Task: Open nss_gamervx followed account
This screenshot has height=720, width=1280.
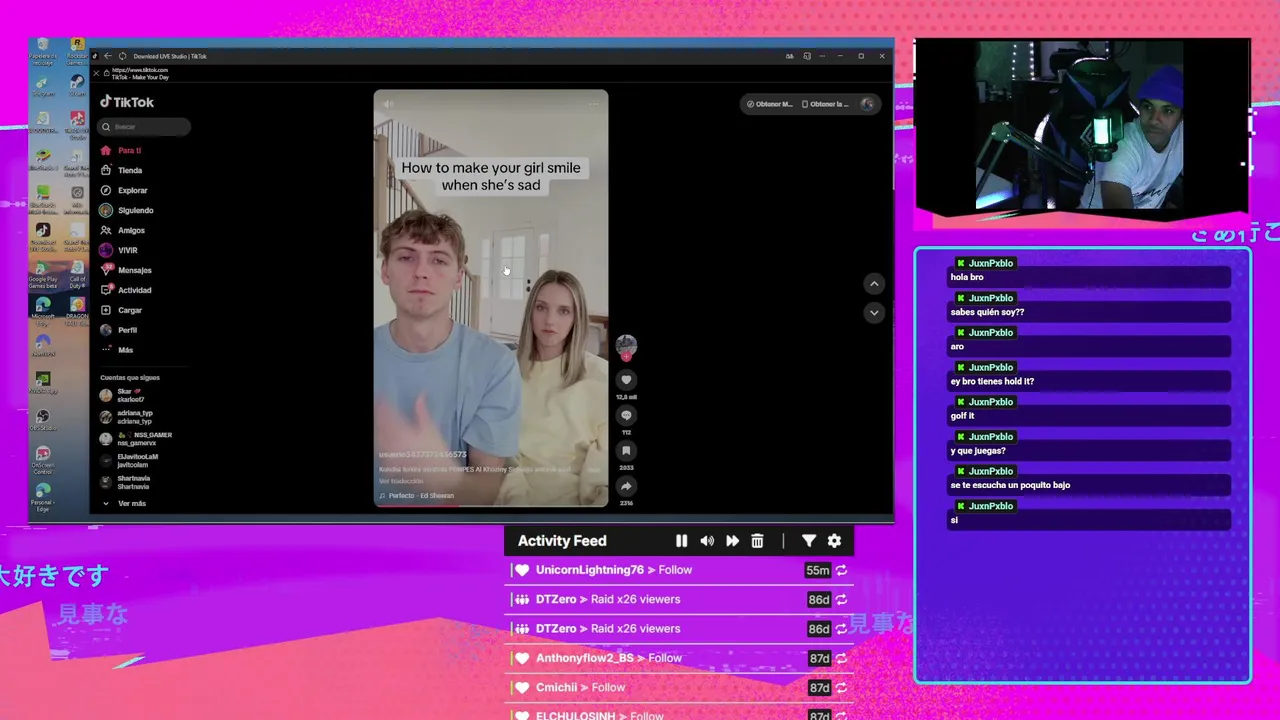Action: (x=136, y=439)
